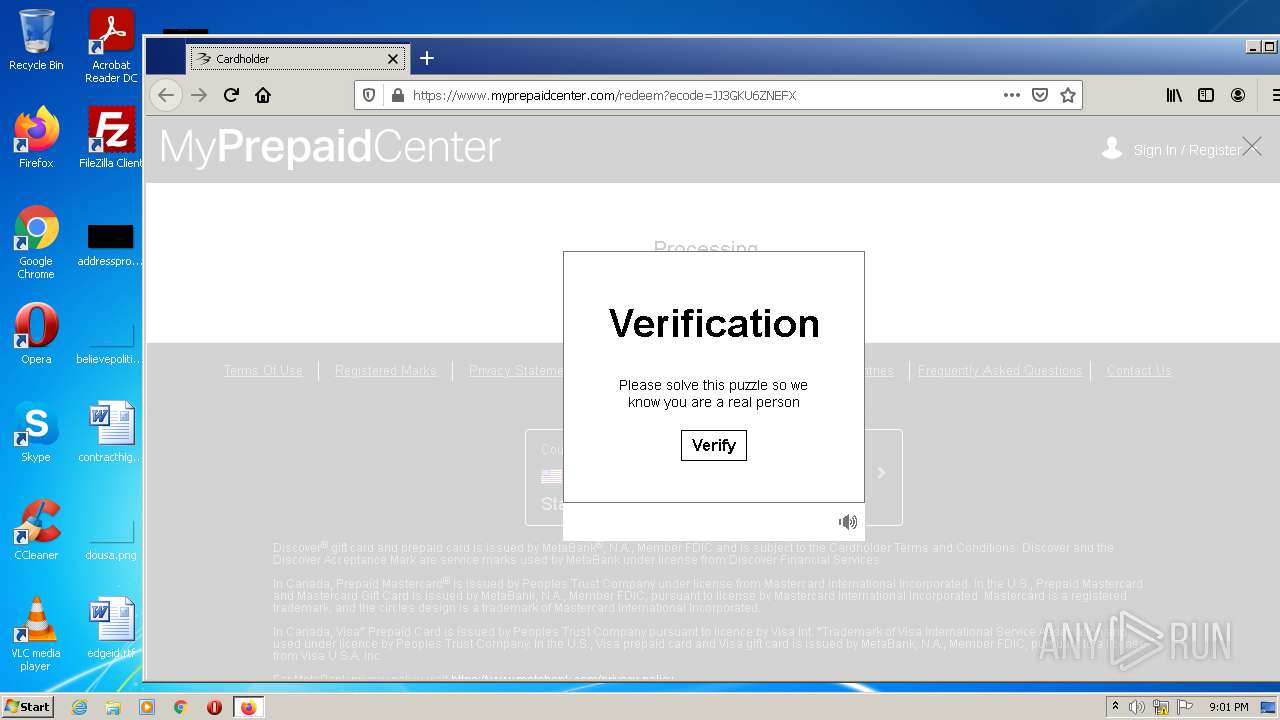The width and height of the screenshot is (1280, 720).
Task: Go to the Firefox home page
Action: pyautogui.click(x=263, y=95)
